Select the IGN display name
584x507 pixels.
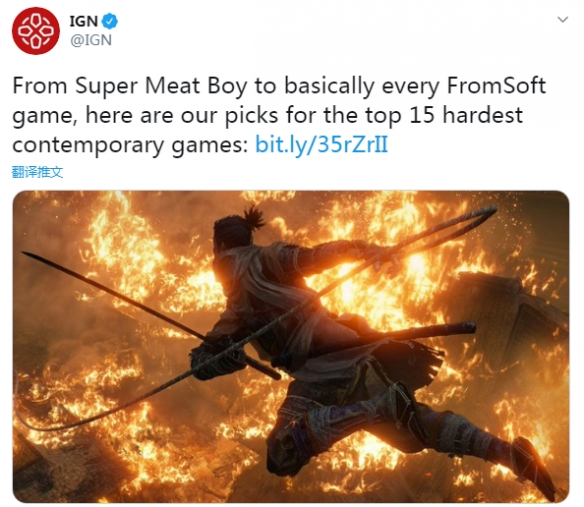[x=84, y=21]
